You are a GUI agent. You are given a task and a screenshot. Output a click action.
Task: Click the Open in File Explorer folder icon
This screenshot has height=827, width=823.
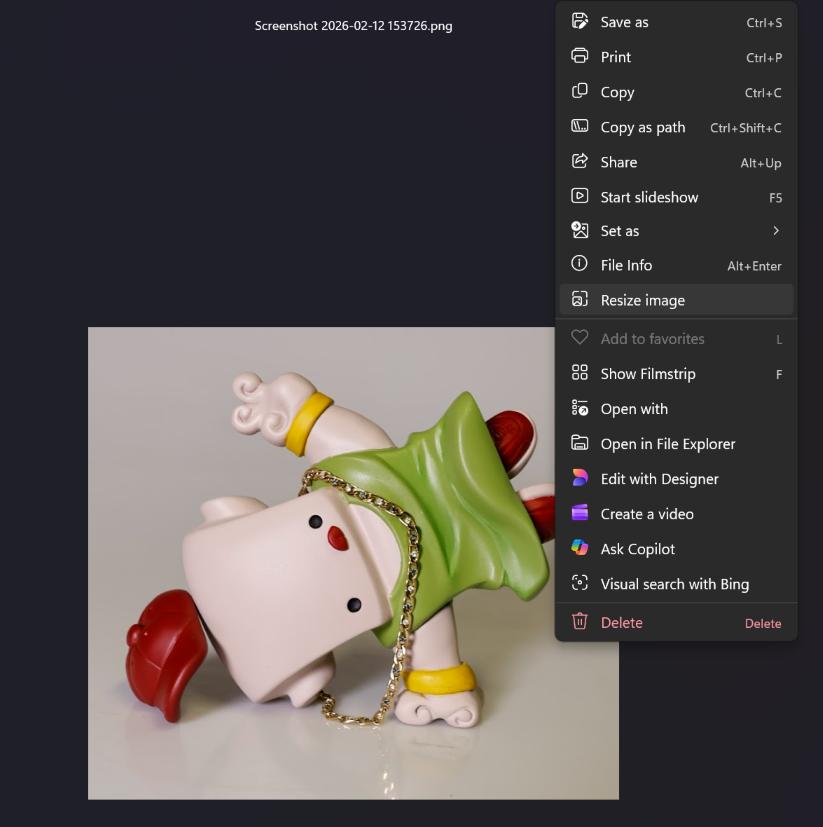[x=579, y=443]
